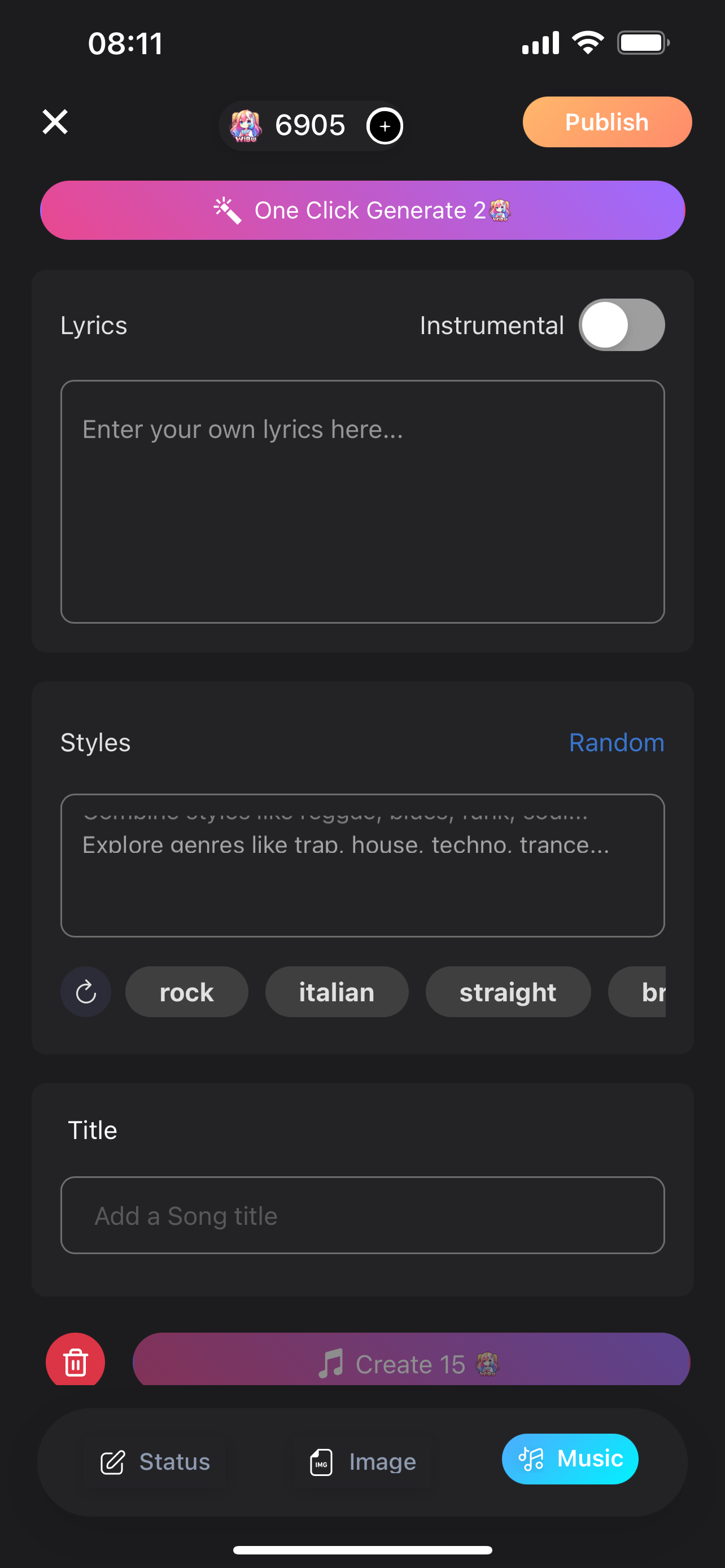This screenshot has height=1568, width=725.
Task: Open the Image file icon
Action: click(x=321, y=1462)
